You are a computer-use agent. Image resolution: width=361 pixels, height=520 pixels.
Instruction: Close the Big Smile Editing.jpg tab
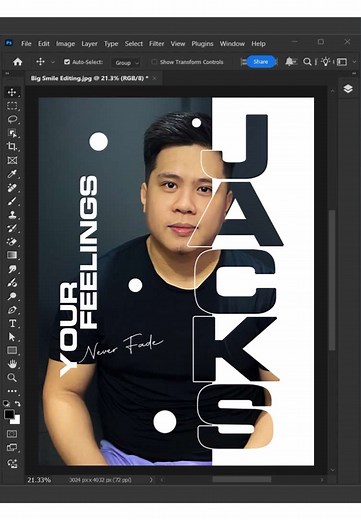(154, 78)
